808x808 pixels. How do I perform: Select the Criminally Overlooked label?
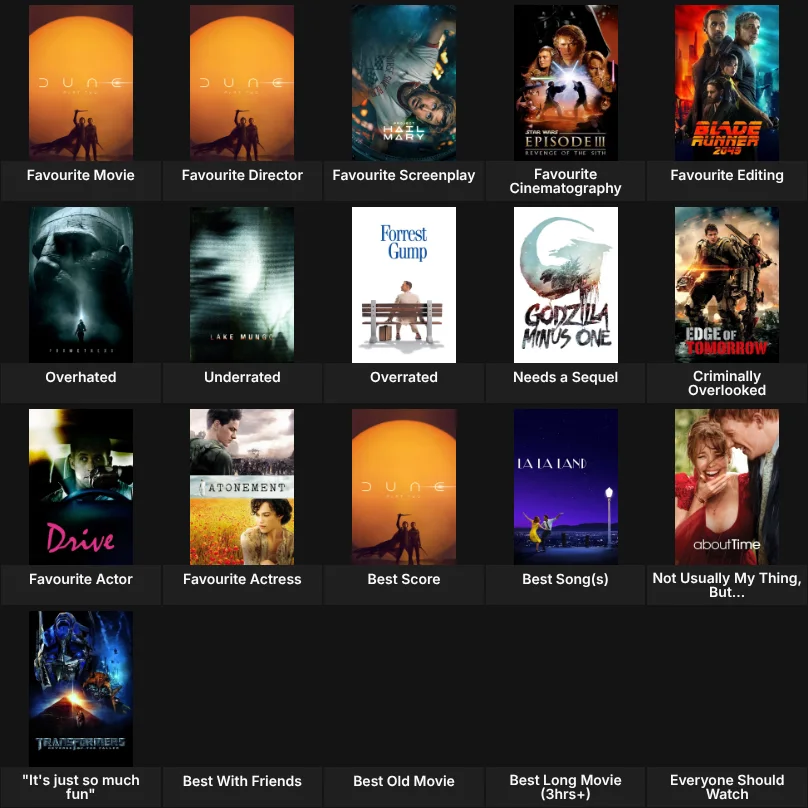727,383
